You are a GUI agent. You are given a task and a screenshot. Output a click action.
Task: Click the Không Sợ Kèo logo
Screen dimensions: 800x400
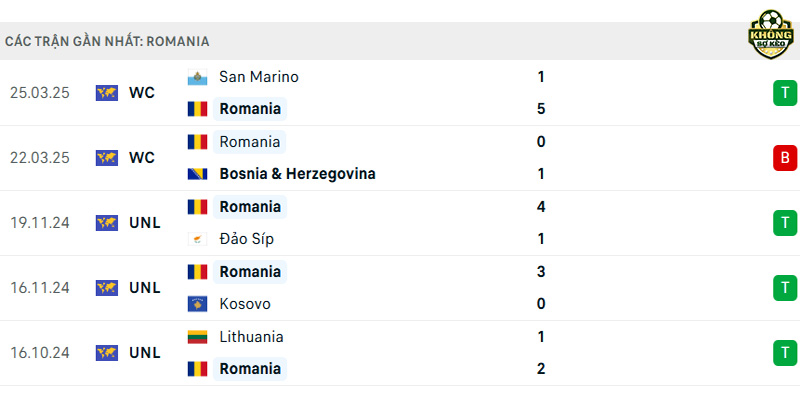(x=771, y=34)
